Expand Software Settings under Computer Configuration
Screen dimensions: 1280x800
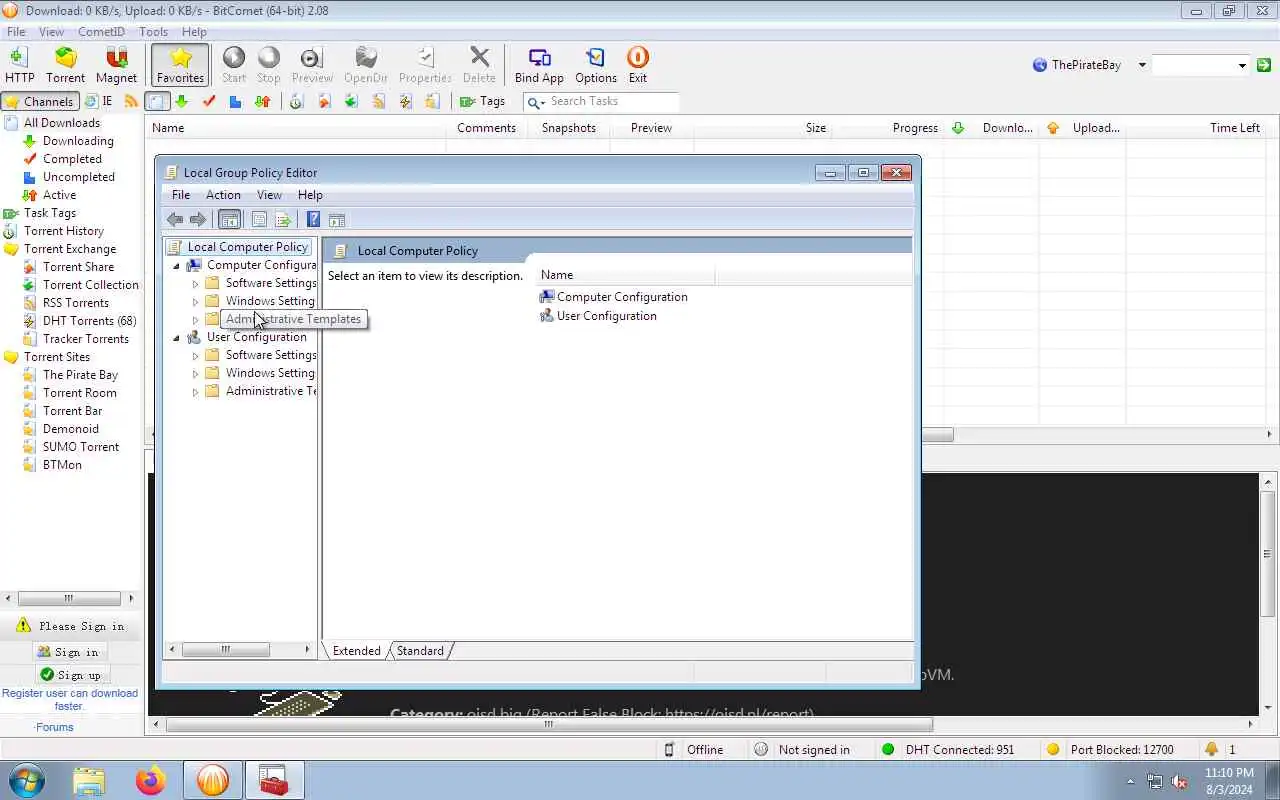tap(196, 284)
